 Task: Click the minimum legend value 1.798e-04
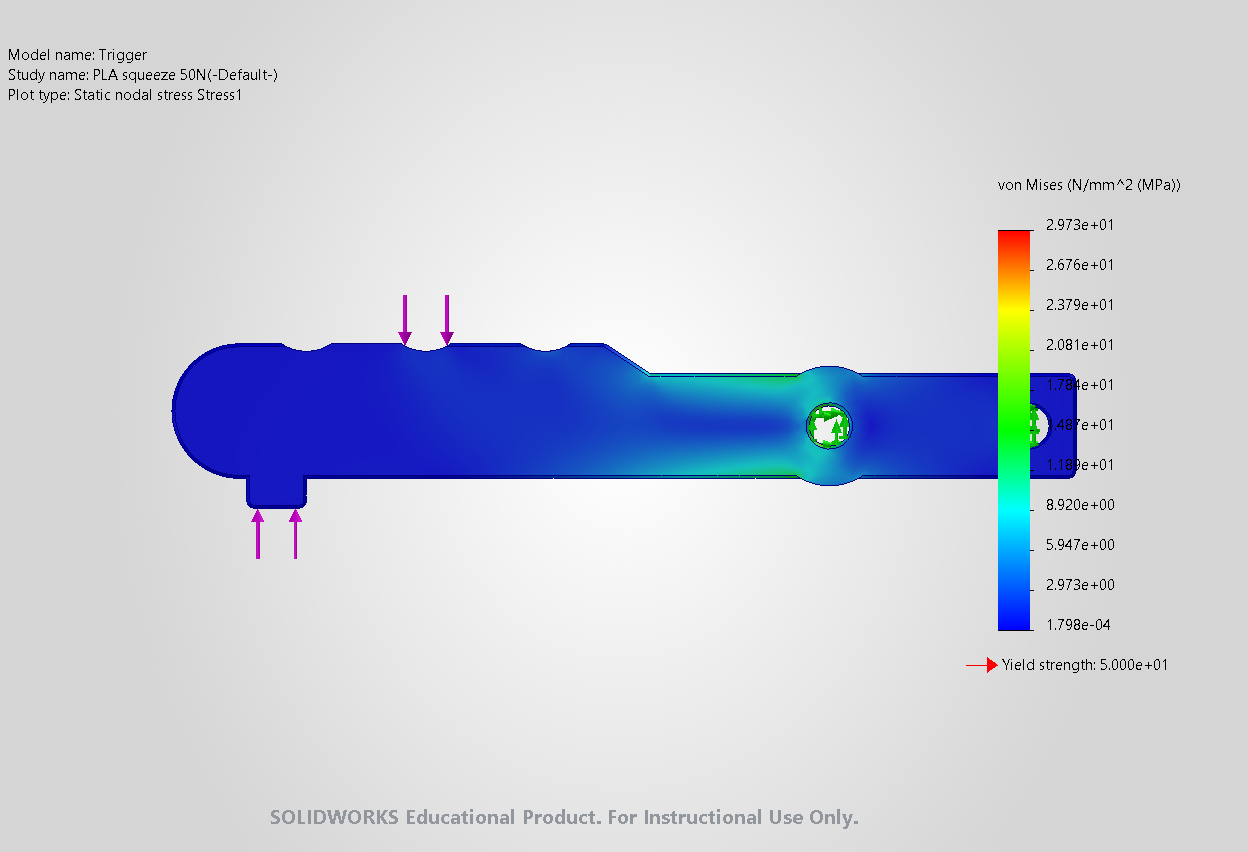(1079, 625)
